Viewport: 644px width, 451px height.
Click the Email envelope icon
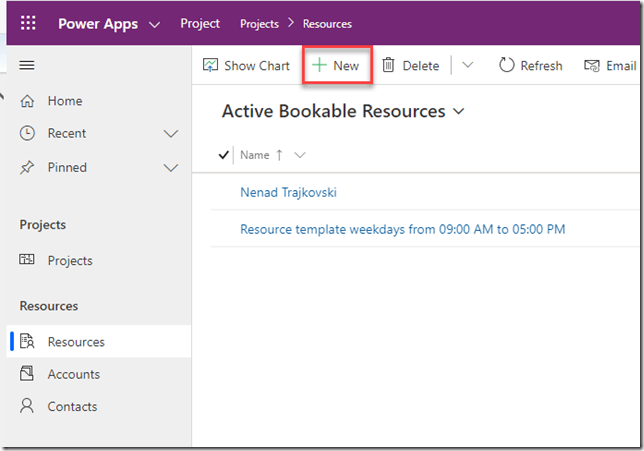point(592,66)
